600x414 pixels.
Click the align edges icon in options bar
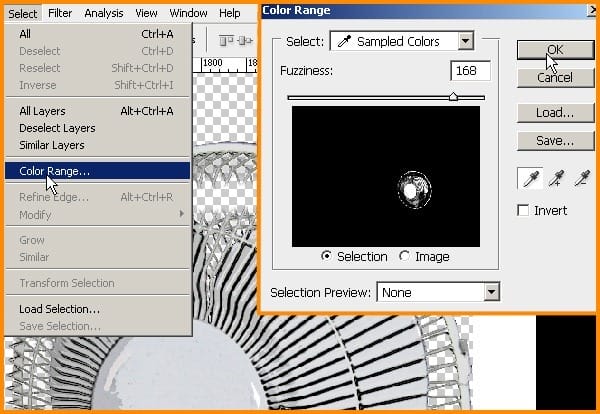226,41
